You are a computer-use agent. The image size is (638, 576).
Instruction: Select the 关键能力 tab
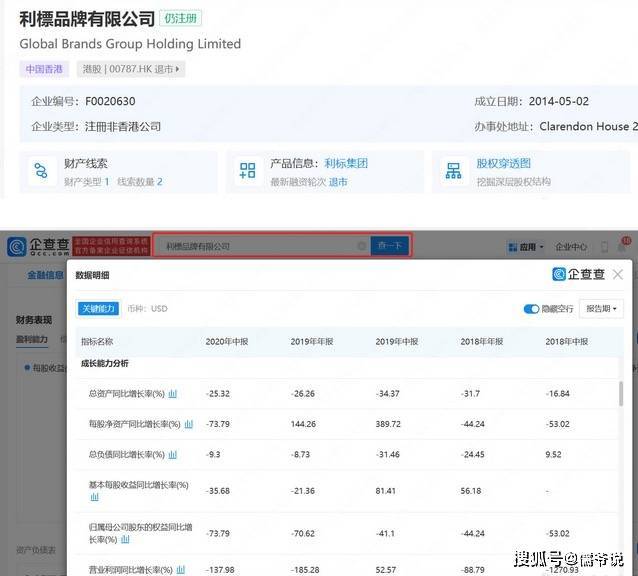(98, 309)
